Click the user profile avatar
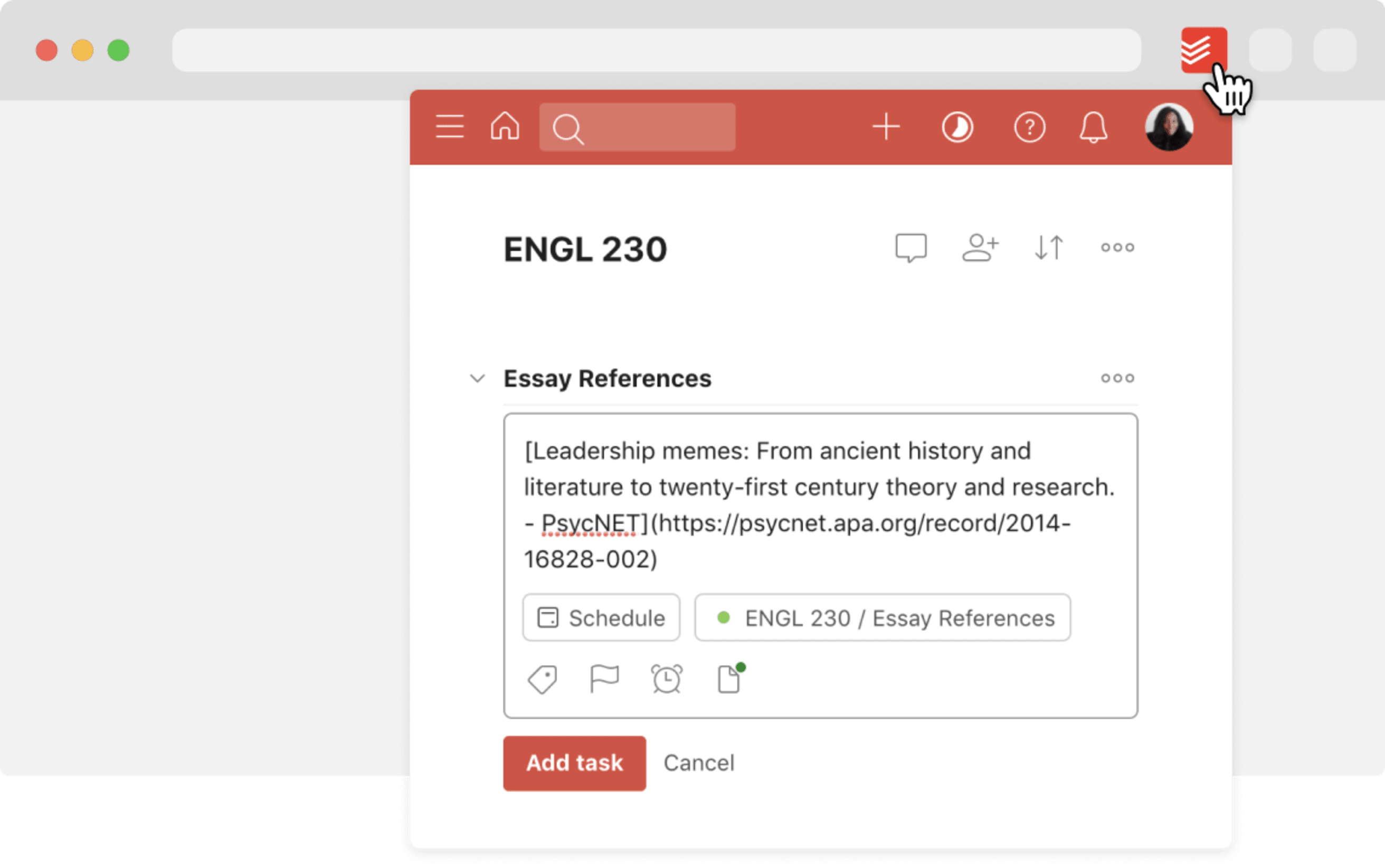1385x868 pixels. click(x=1169, y=127)
